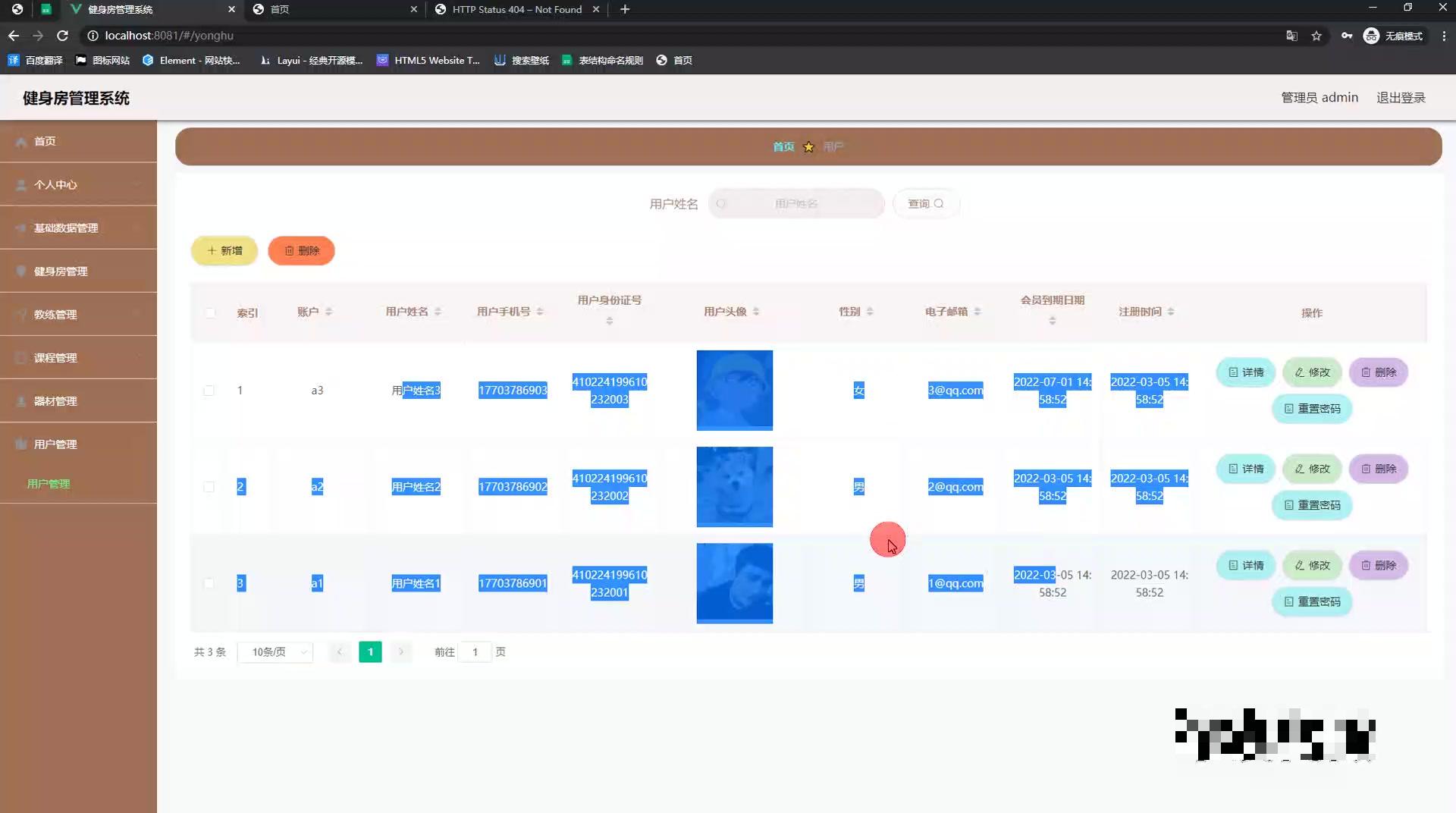Viewport: 1456px width, 813px height.
Task: Expand the 基础数据管理 menu
Action: coord(64,228)
